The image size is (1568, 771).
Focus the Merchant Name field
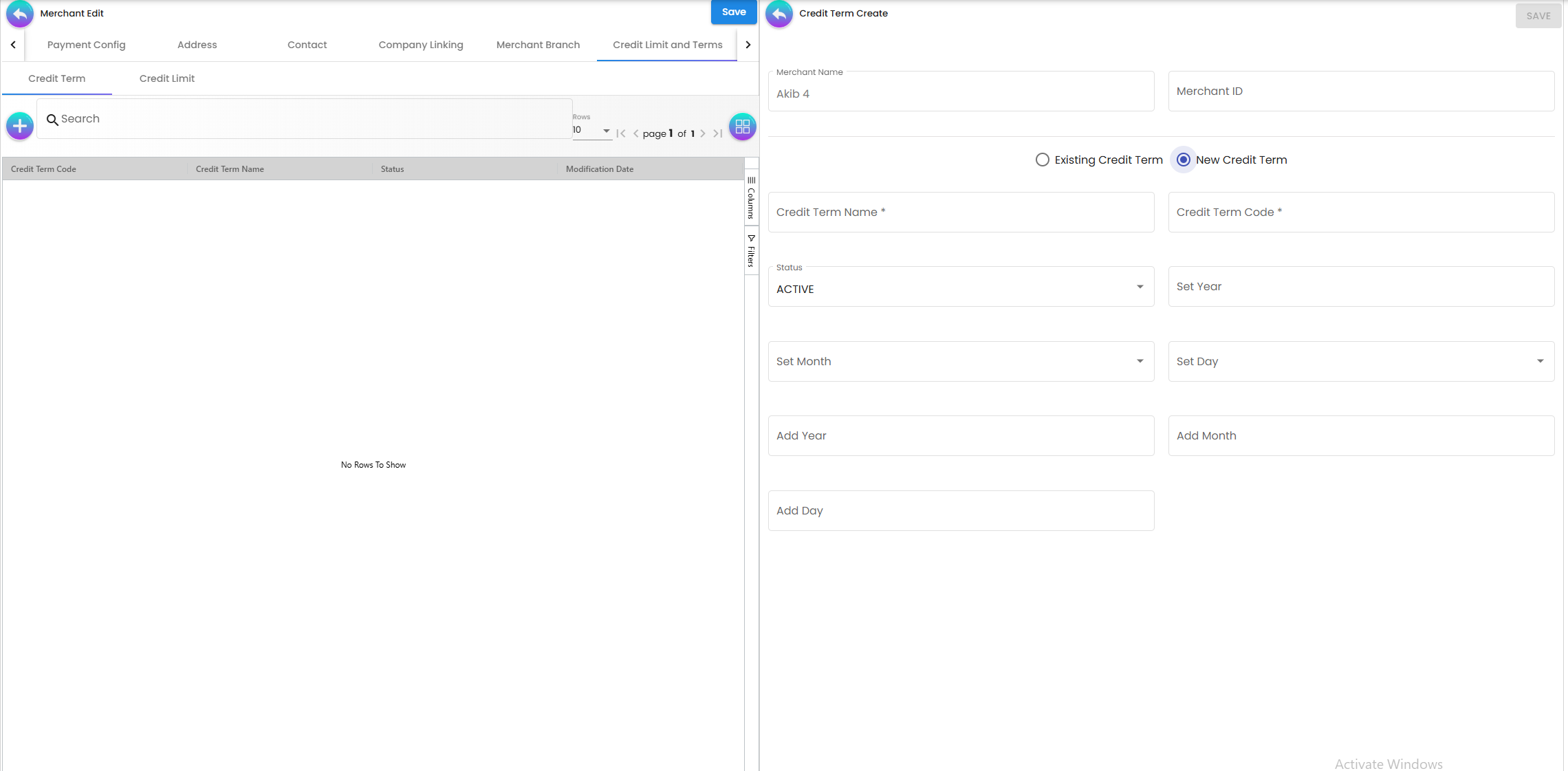point(961,91)
